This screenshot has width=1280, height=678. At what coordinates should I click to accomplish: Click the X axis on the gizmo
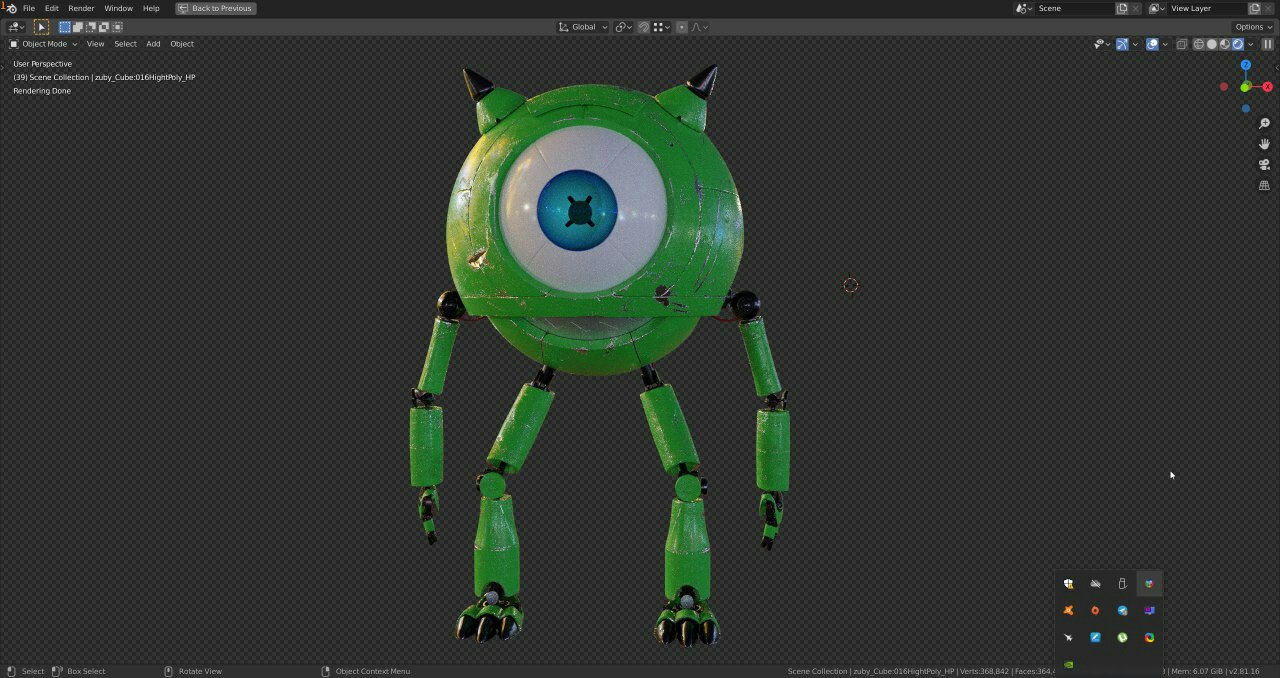[x=1268, y=87]
